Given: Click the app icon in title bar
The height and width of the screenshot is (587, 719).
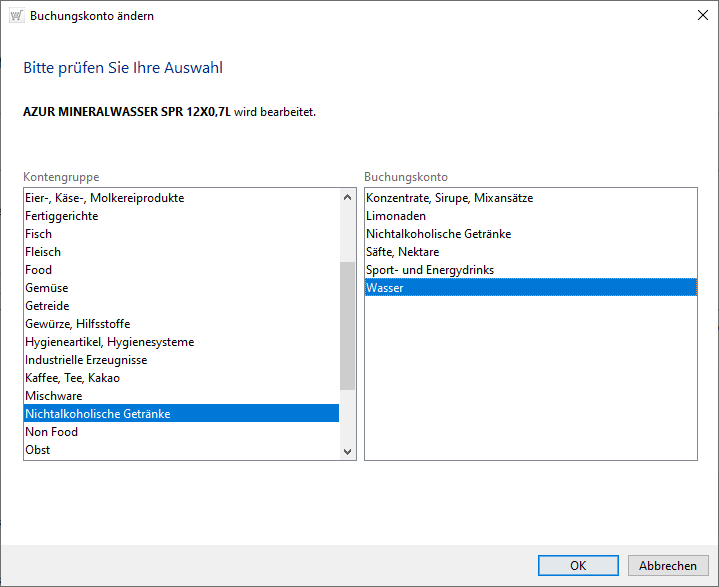Looking at the screenshot, I should coord(16,16).
